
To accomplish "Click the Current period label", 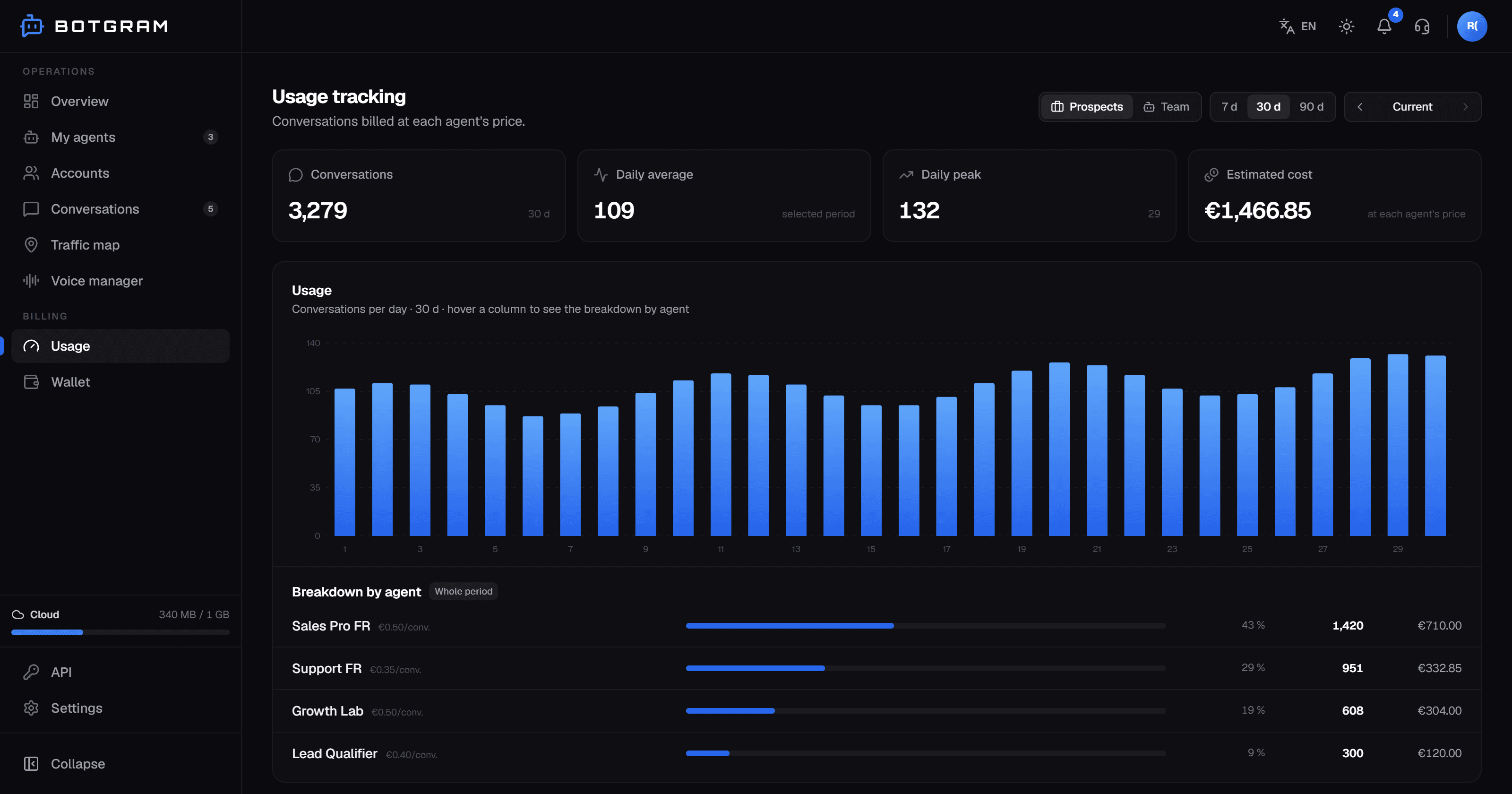I will 1412,107.
